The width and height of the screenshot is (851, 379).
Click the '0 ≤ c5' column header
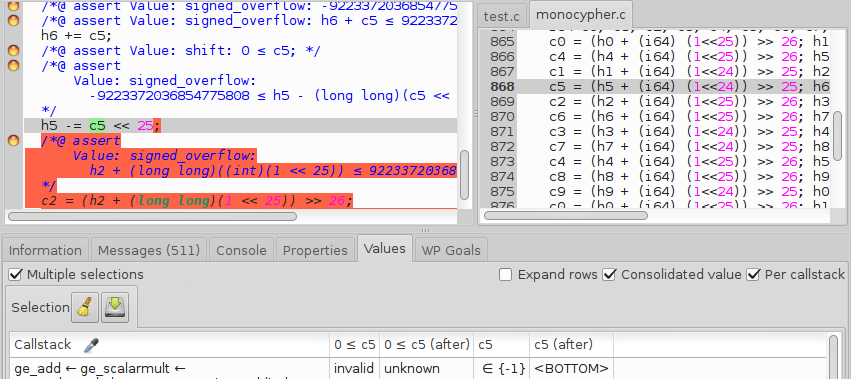click(354, 345)
